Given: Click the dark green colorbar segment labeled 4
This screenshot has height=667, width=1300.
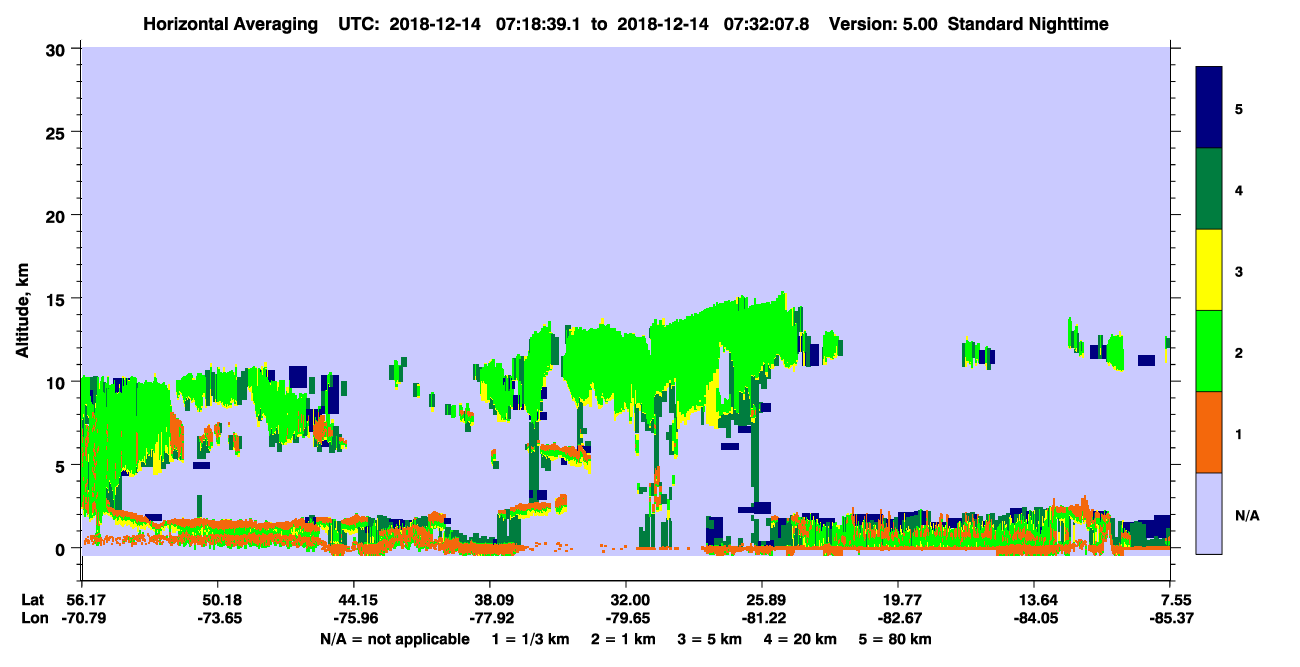Looking at the screenshot, I should click(1209, 189).
